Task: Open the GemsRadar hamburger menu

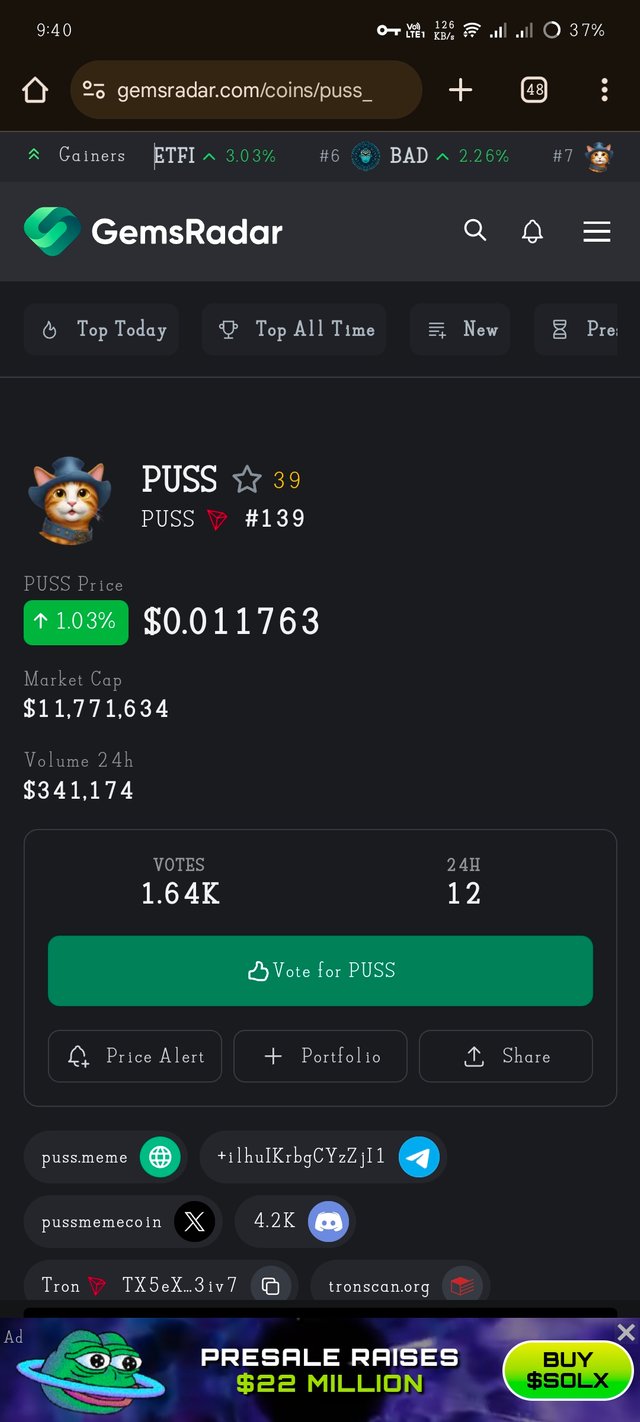Action: (597, 232)
